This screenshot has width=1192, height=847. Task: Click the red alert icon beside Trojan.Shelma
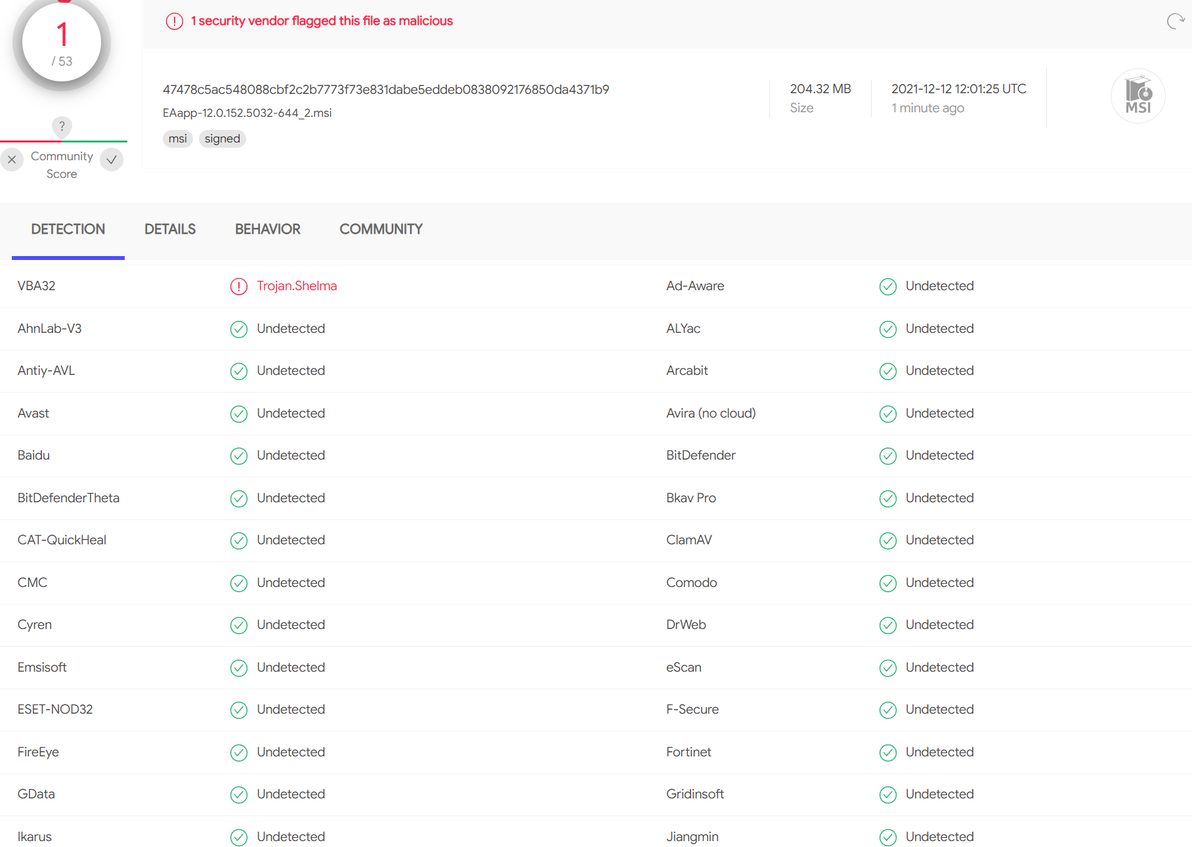click(x=239, y=287)
